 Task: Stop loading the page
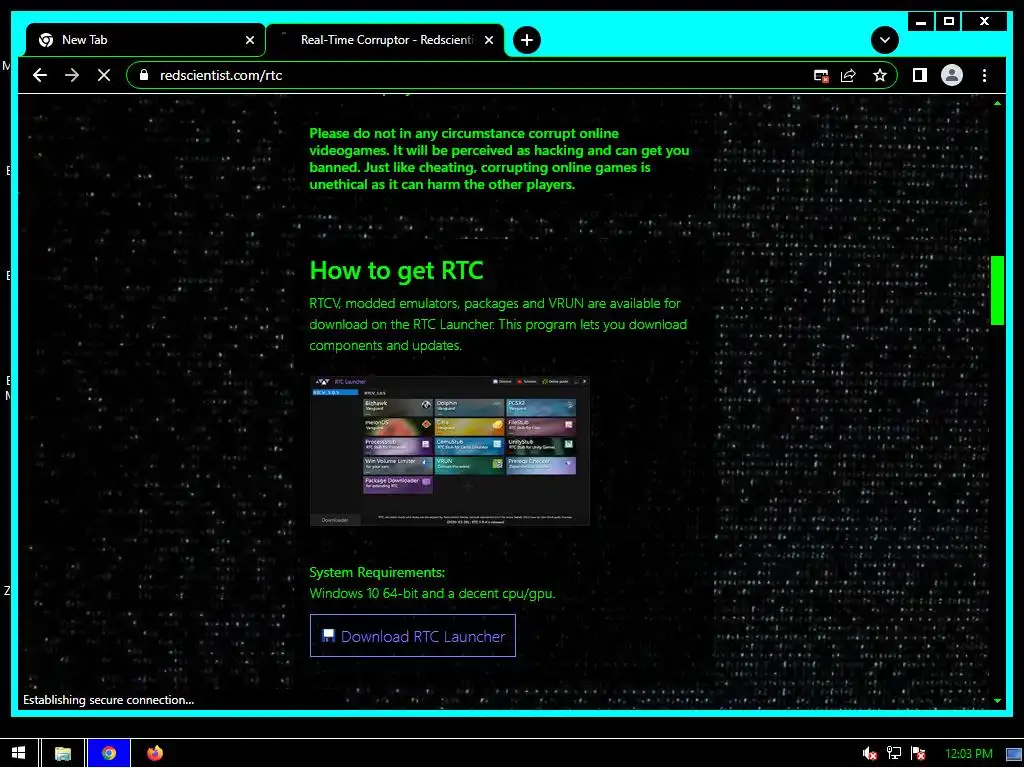(x=104, y=75)
